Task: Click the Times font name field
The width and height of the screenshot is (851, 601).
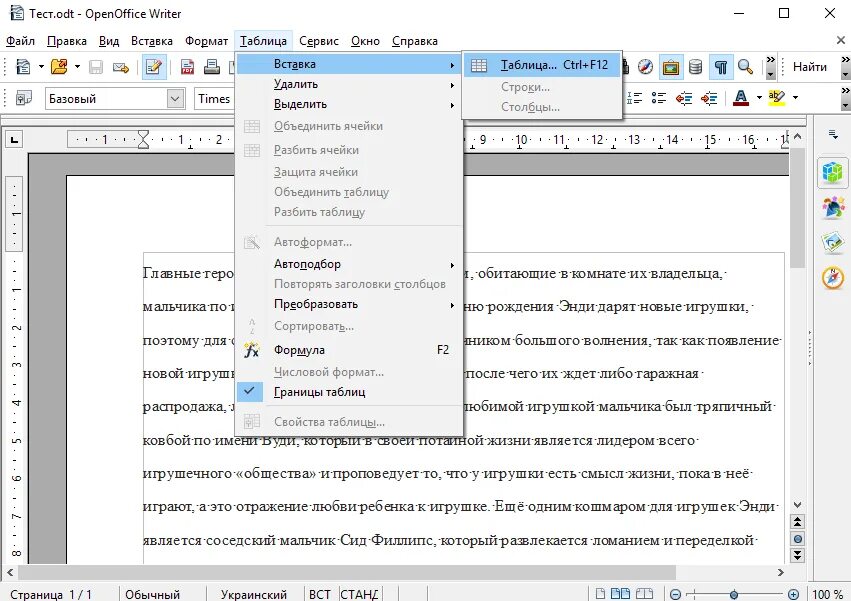Action: click(214, 99)
